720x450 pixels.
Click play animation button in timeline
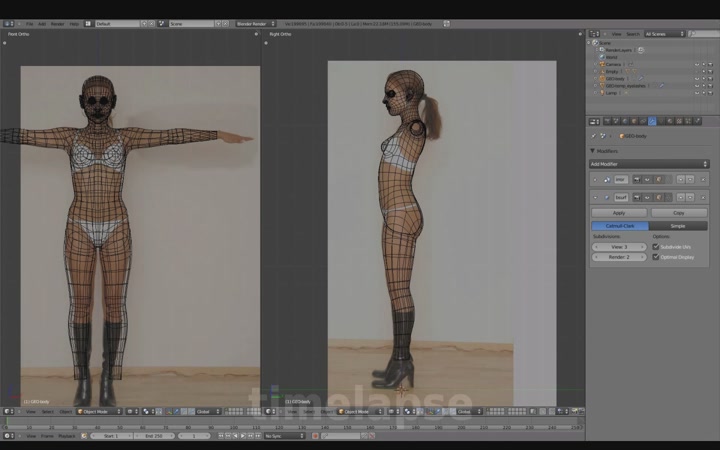click(243, 436)
